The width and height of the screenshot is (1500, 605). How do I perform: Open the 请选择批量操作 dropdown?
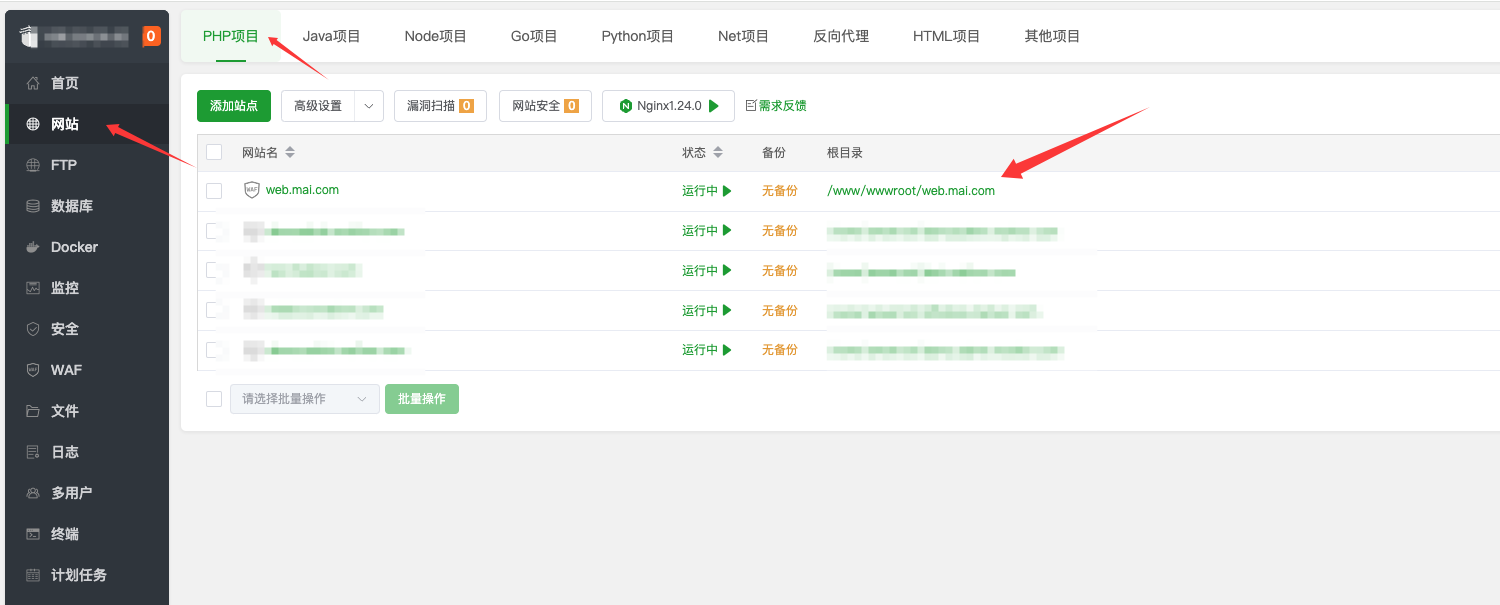click(305, 399)
